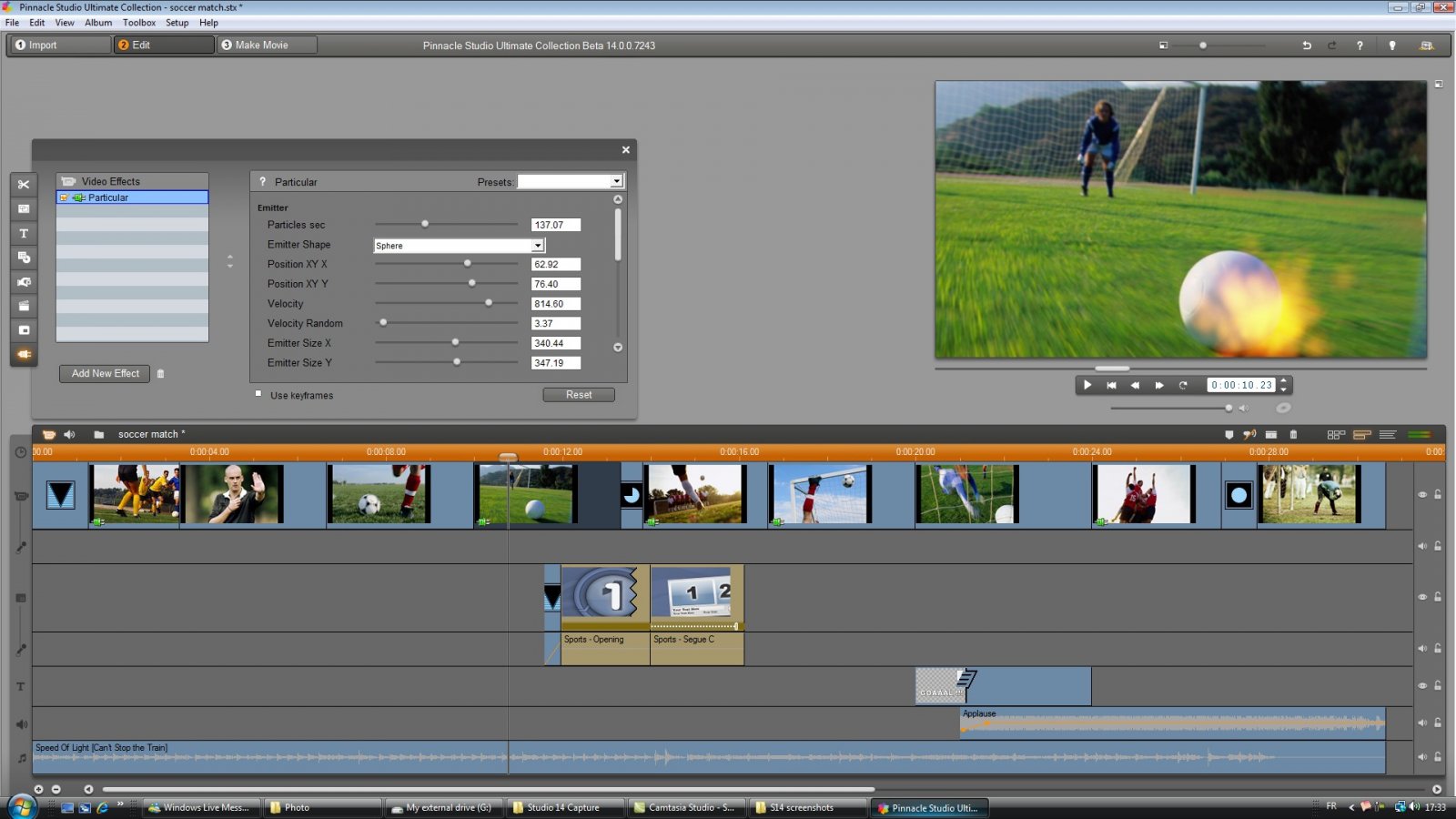Screen dimensions: 1456x819
Task: Click the Add New Effect button
Action: click(106, 373)
